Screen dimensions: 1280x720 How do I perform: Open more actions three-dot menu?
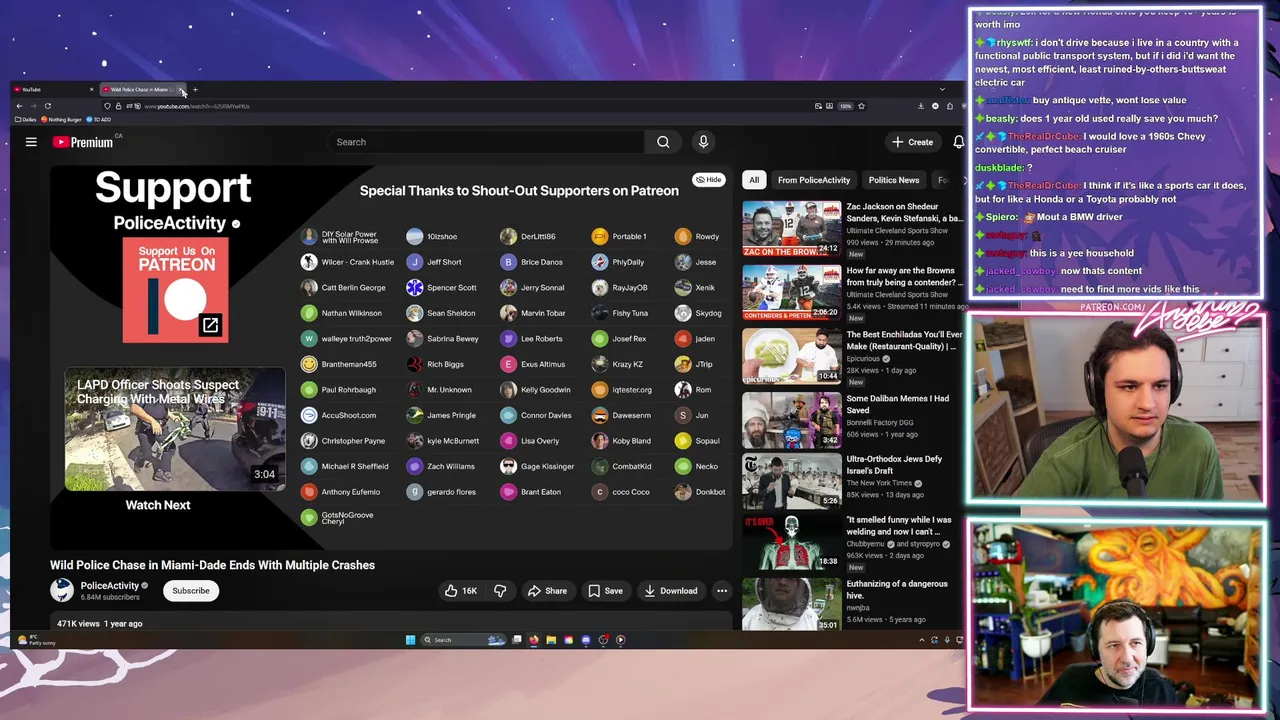click(722, 591)
